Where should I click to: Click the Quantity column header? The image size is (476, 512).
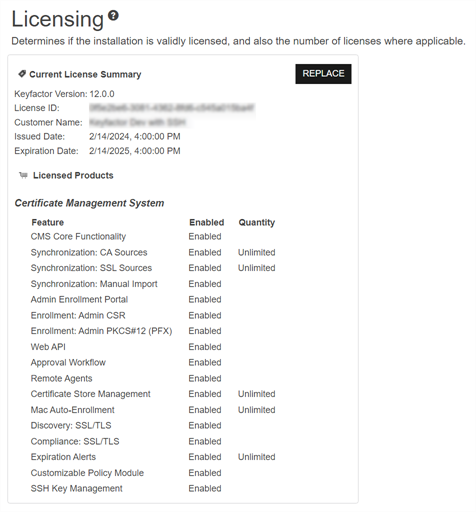[257, 222]
